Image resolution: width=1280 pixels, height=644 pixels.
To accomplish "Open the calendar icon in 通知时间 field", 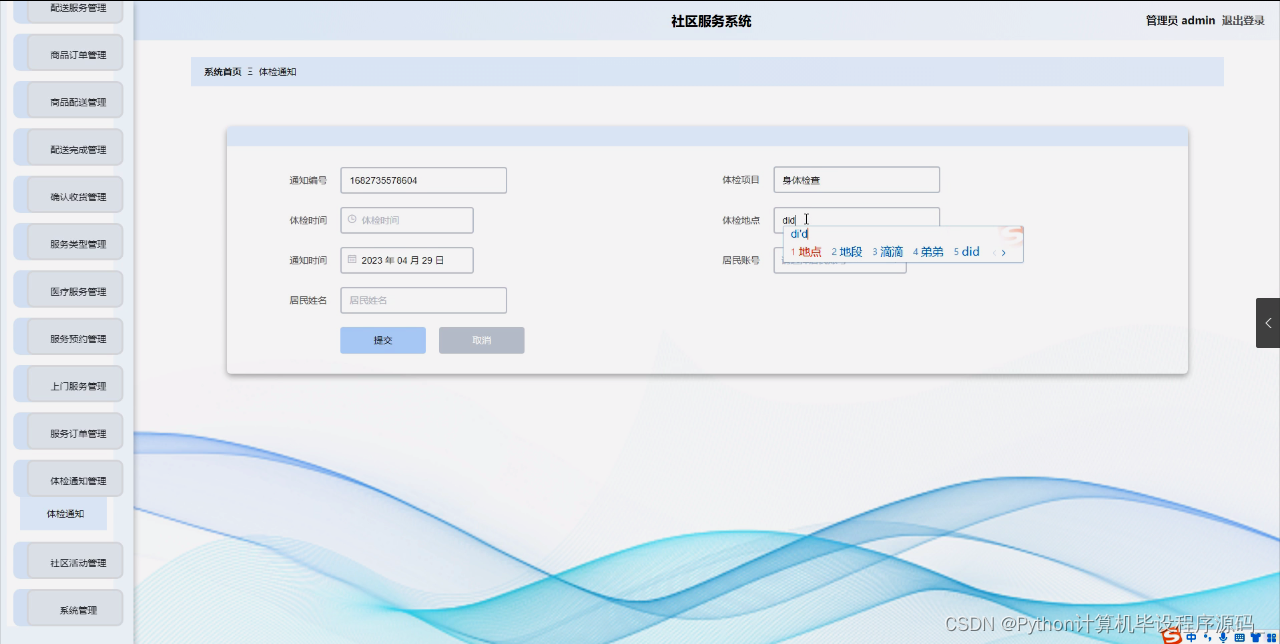I will pyautogui.click(x=352, y=259).
